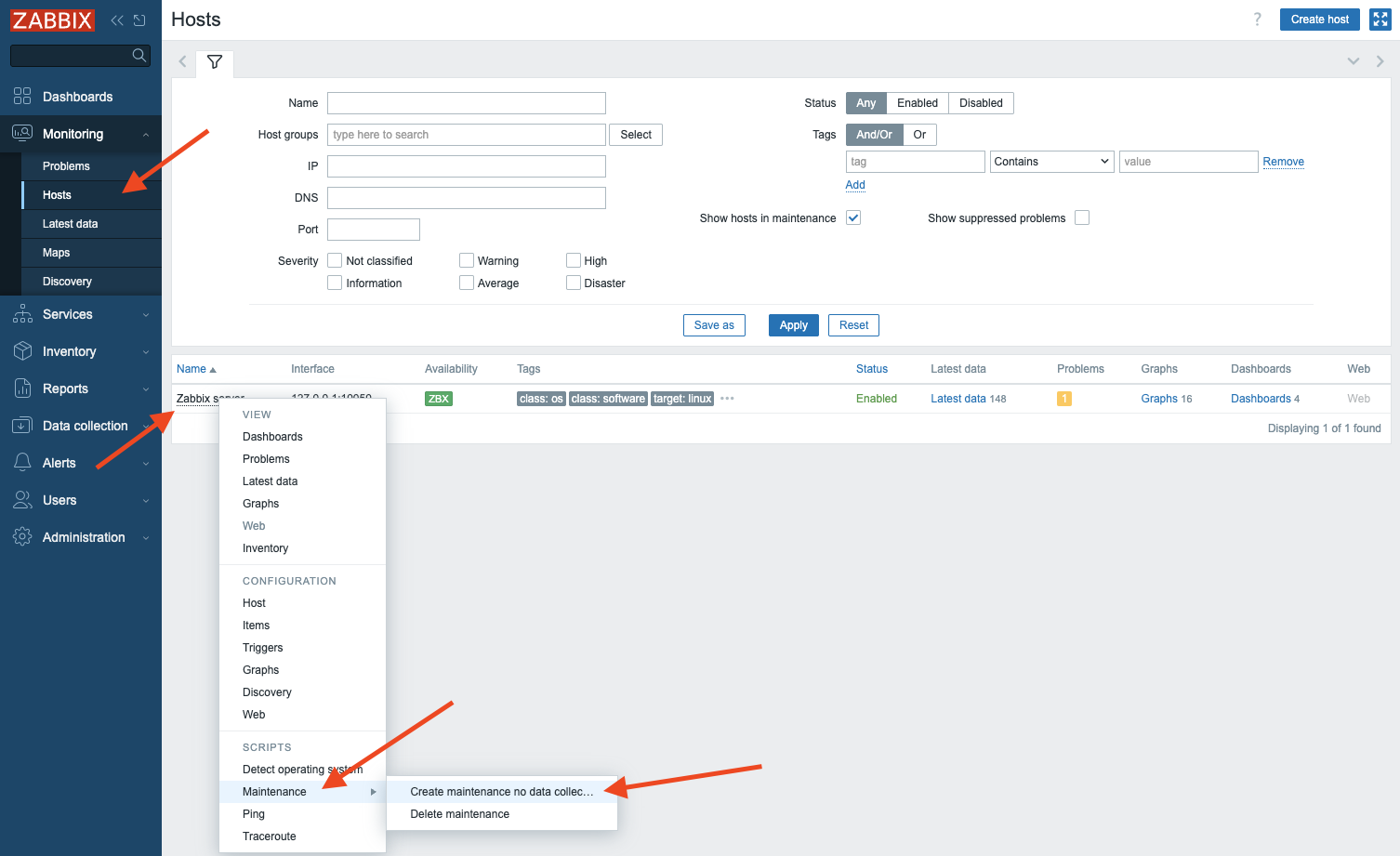Open the Administration gear icon
This screenshot has height=856, width=1400.
click(x=20, y=537)
